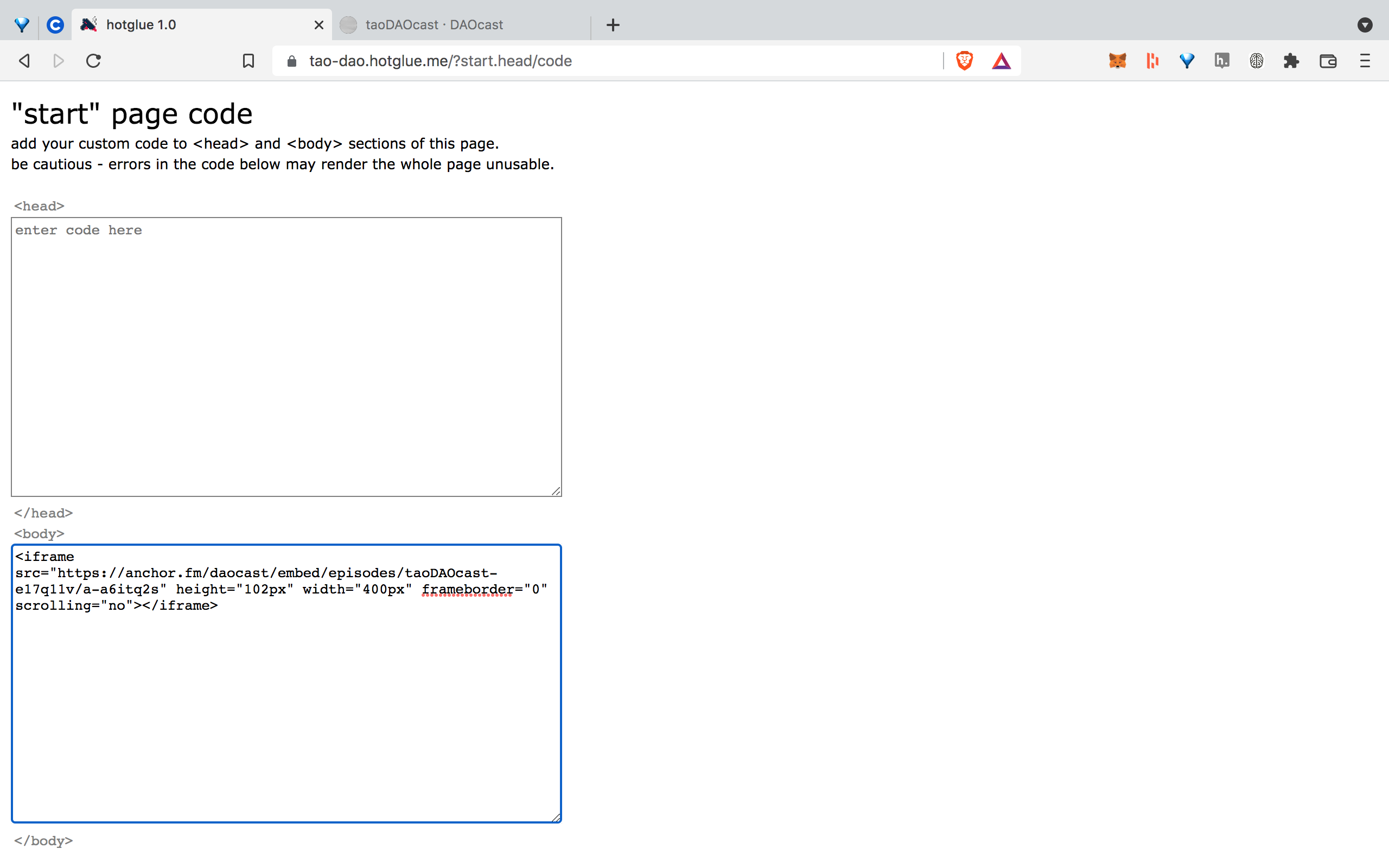Open the Brave Wallet icon
The image size is (1389, 868).
tap(1328, 61)
